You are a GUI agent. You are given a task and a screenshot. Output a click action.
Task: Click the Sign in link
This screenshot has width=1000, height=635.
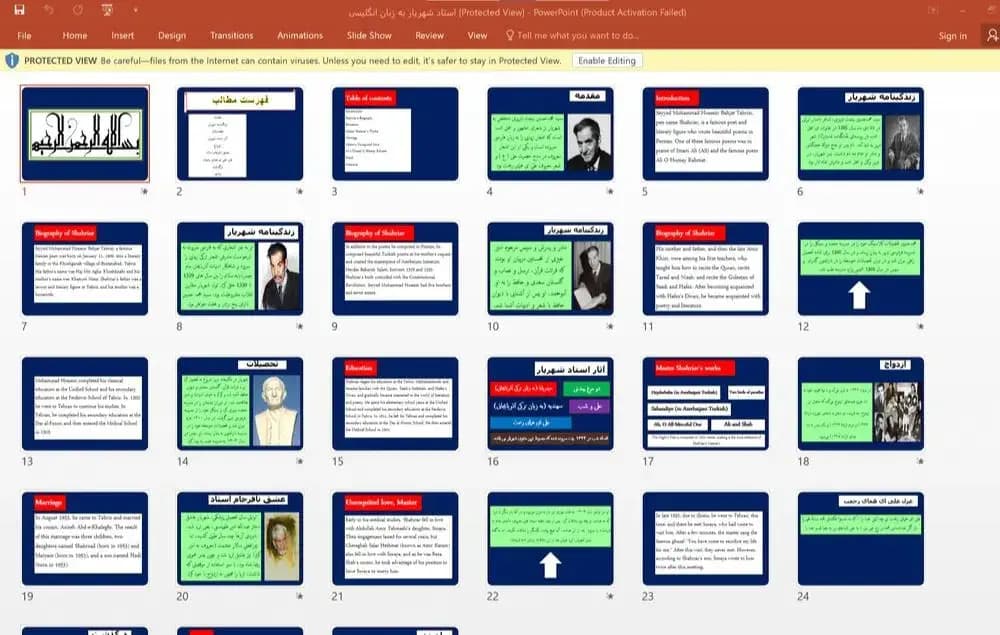pyautogui.click(x=952, y=36)
